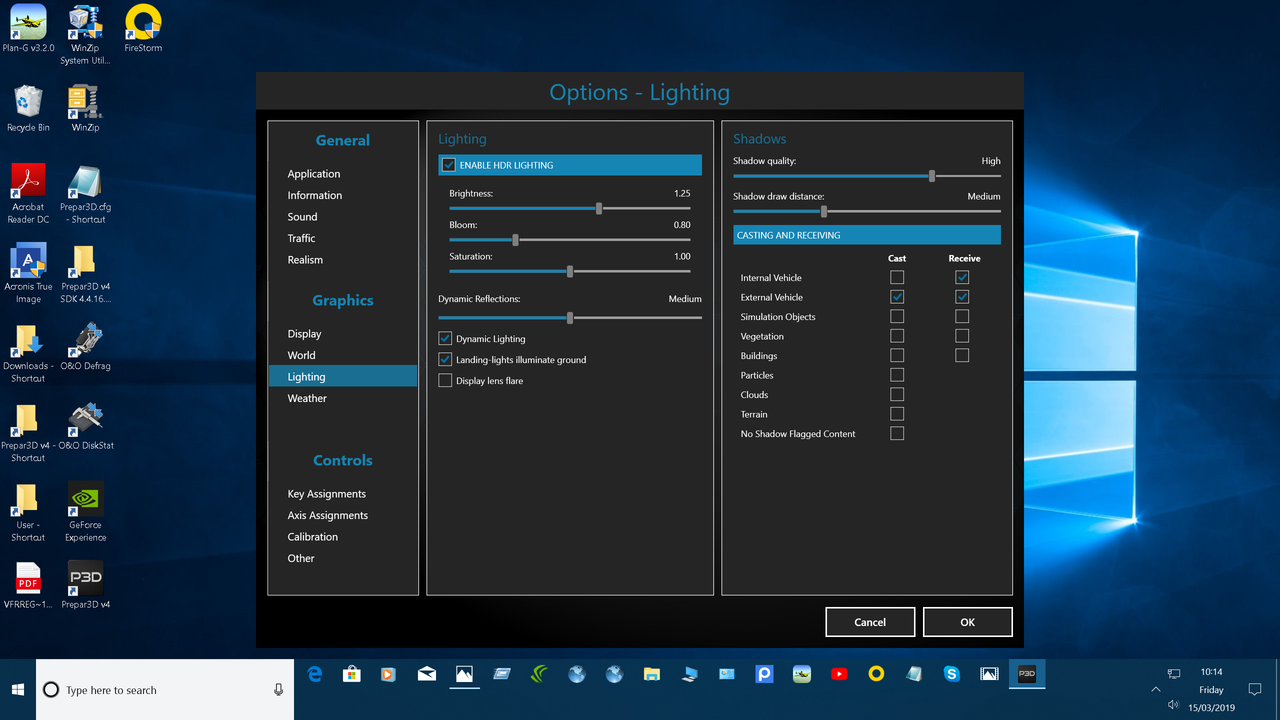Launch GeForce Experience from the desktop
Image resolution: width=1280 pixels, height=720 pixels.
pos(85,497)
